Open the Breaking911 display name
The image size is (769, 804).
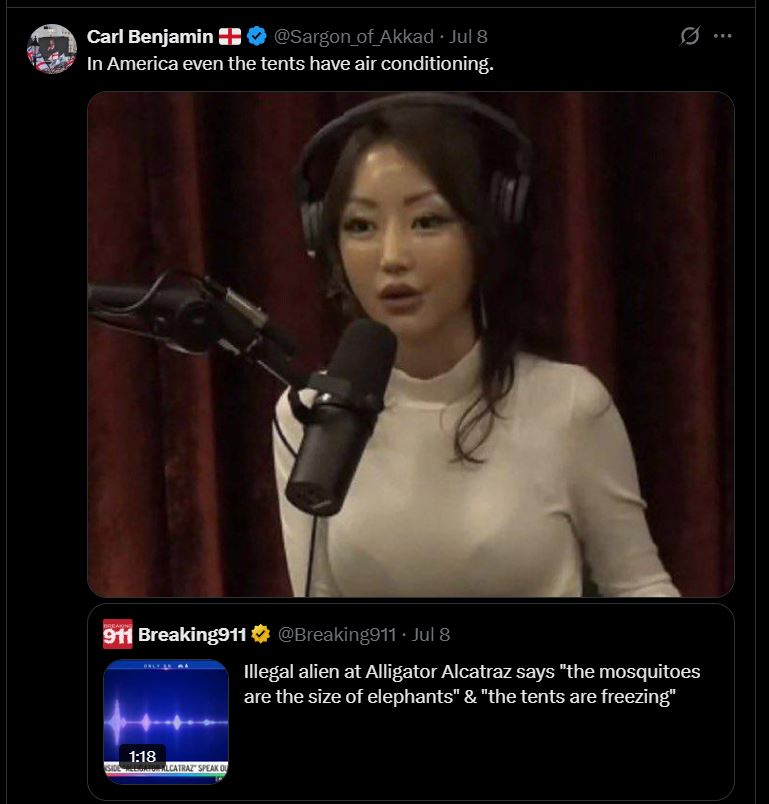point(192,634)
